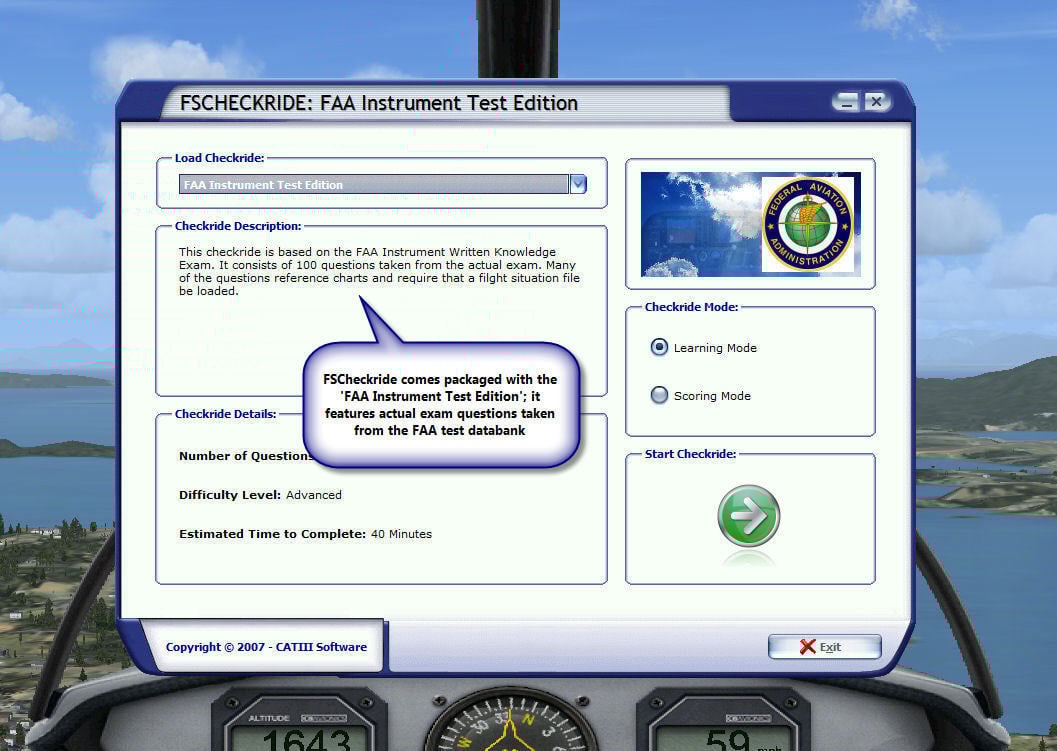
Task: Start the checkride with the green arrow
Action: [748, 516]
